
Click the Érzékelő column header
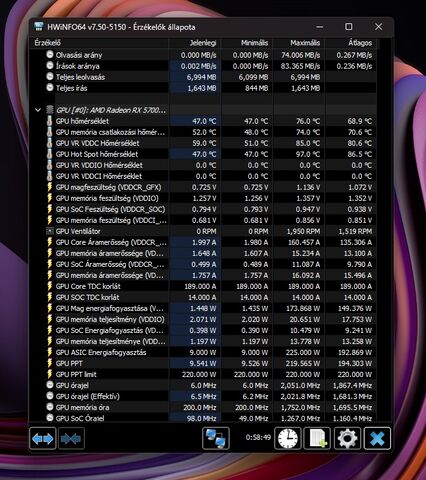48,43
